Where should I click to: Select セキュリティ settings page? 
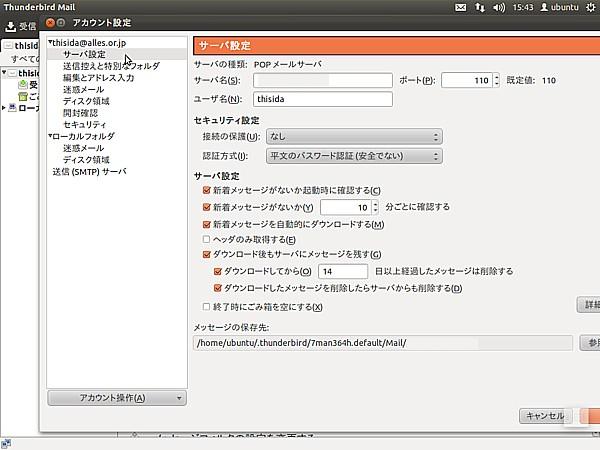point(85,124)
